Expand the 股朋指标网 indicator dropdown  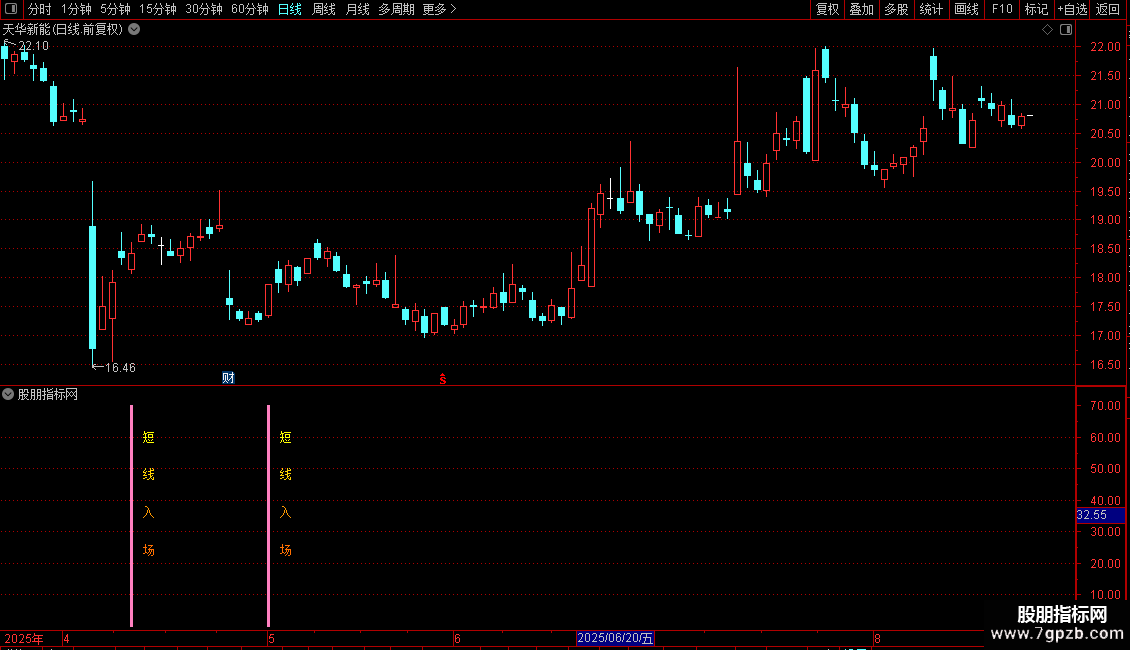click(x=8, y=394)
